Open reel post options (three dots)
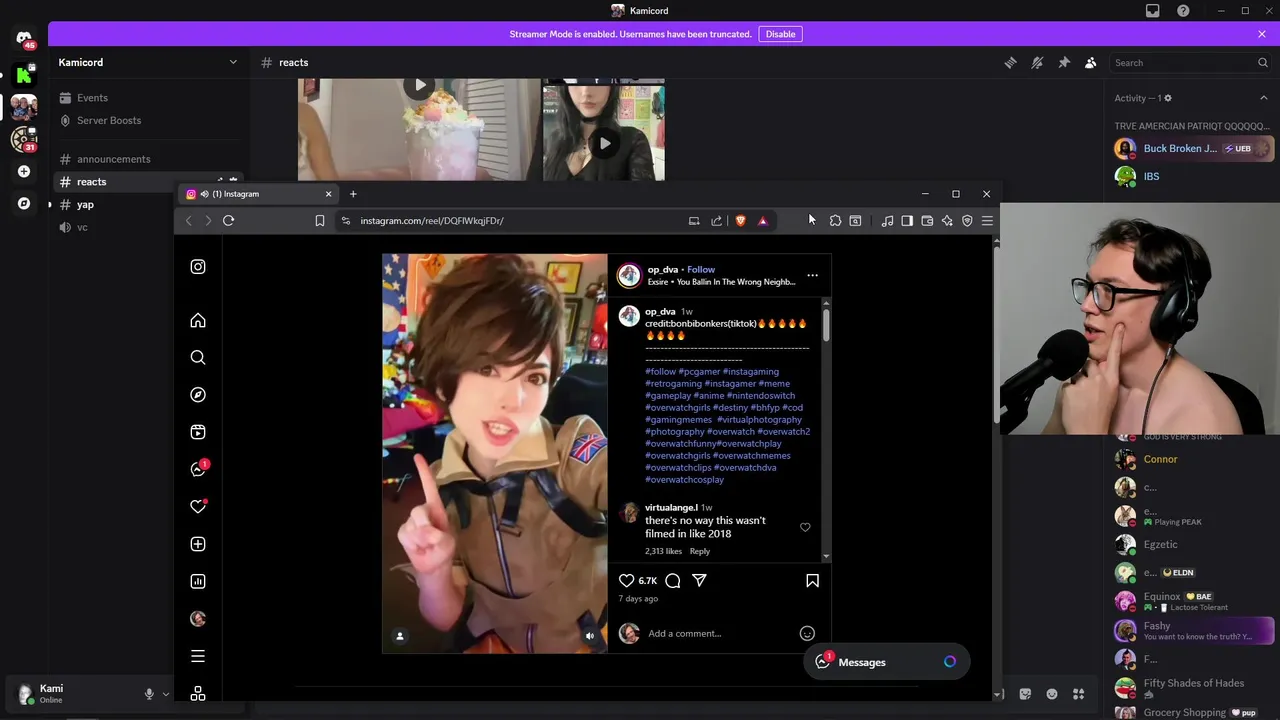The width and height of the screenshot is (1280, 720). [812, 275]
